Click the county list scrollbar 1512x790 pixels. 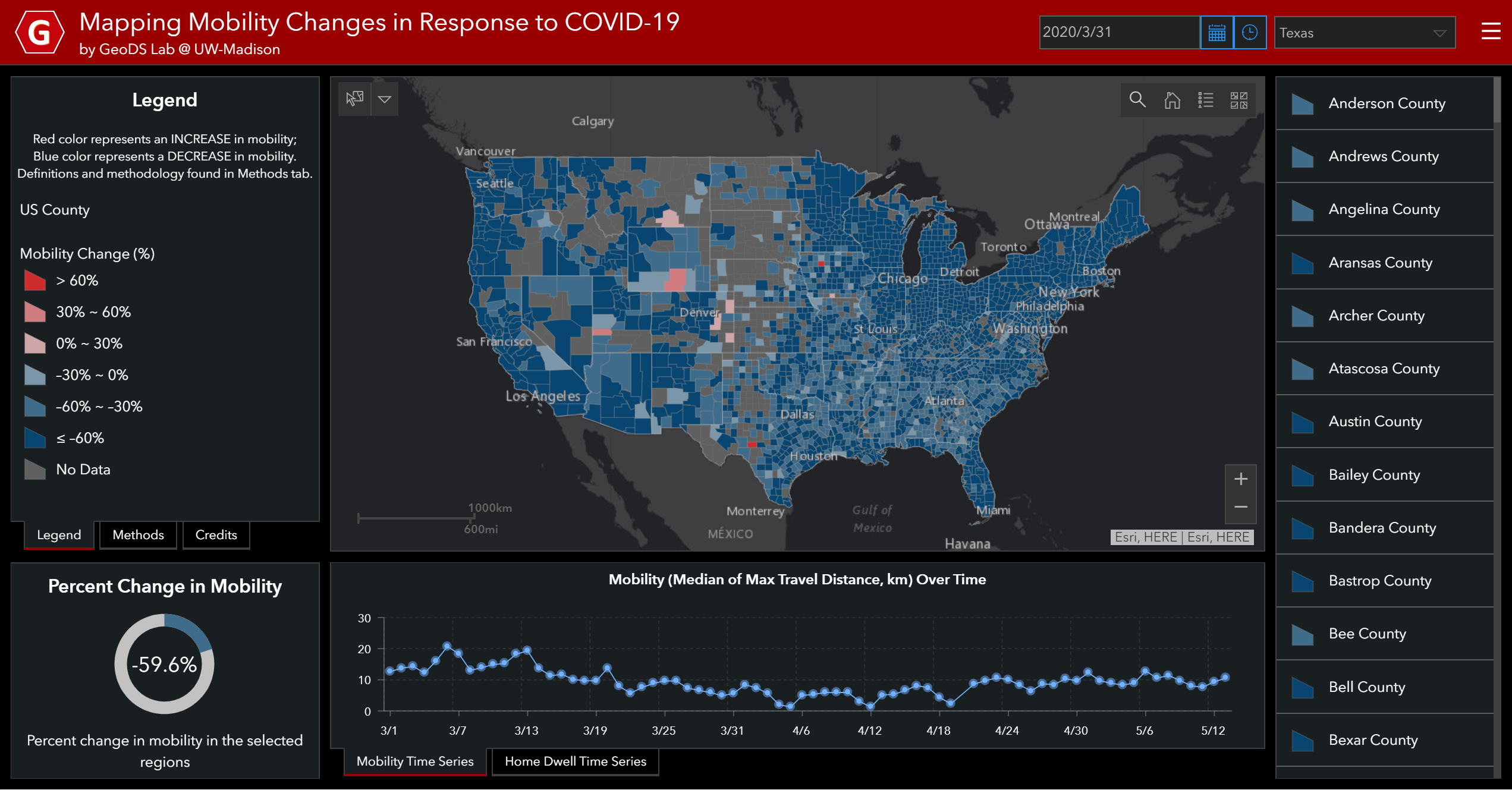[1497, 100]
